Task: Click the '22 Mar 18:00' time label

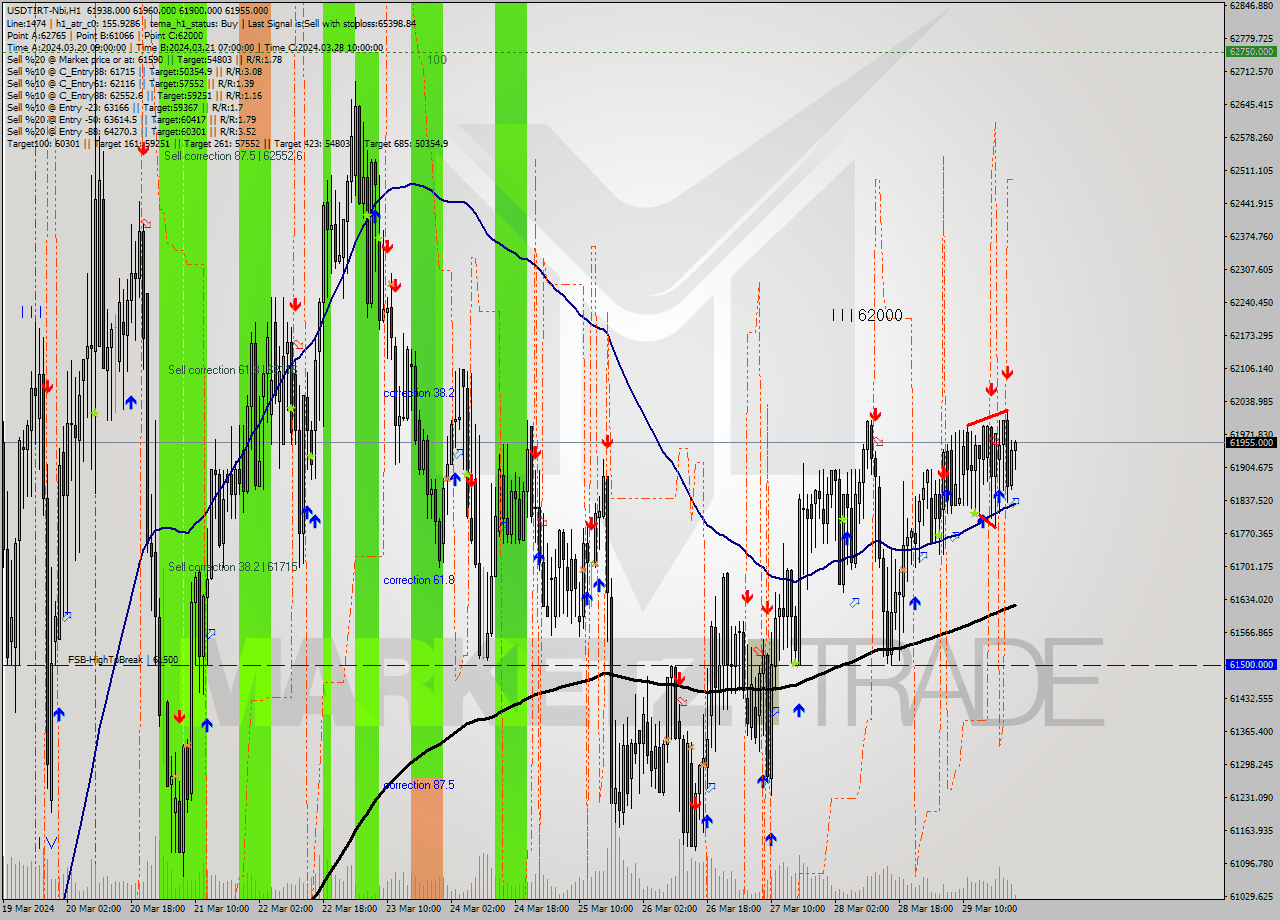Action: [x=350, y=909]
